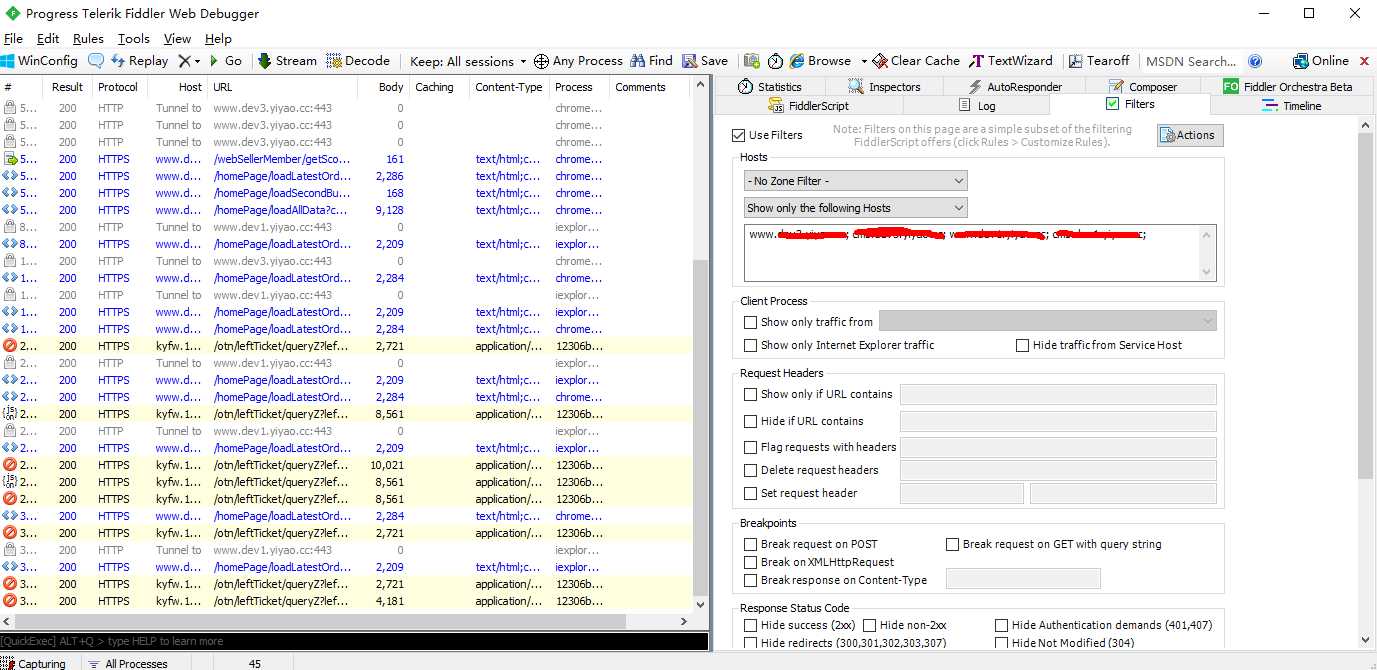Select the /webSellerMember/getSco session row
The width and height of the screenshot is (1377, 670).
pos(346,159)
